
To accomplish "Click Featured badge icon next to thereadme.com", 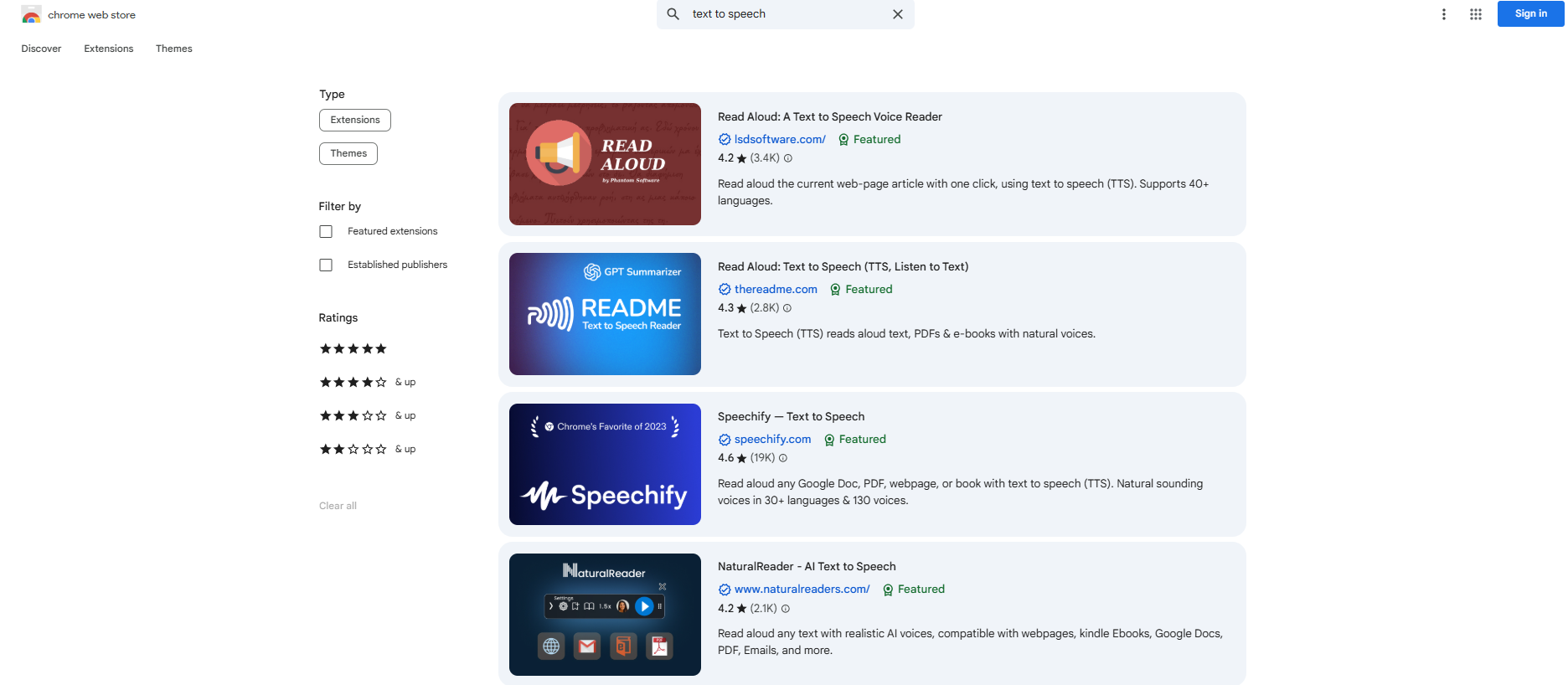I will [835, 290].
